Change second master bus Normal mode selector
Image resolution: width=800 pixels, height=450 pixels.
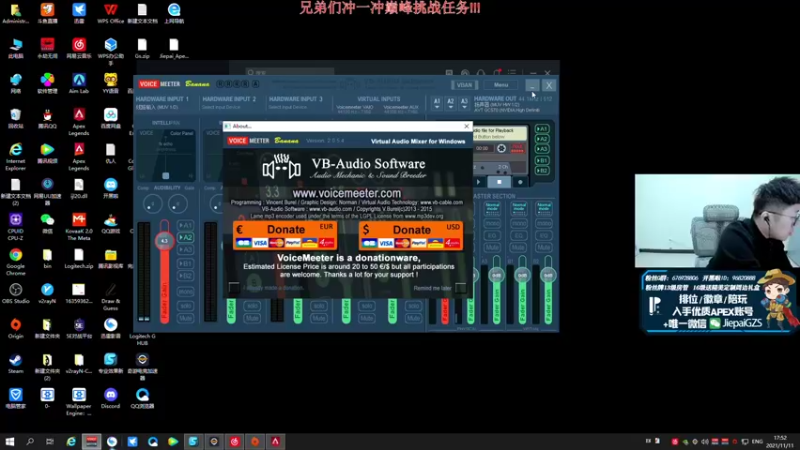coord(519,207)
